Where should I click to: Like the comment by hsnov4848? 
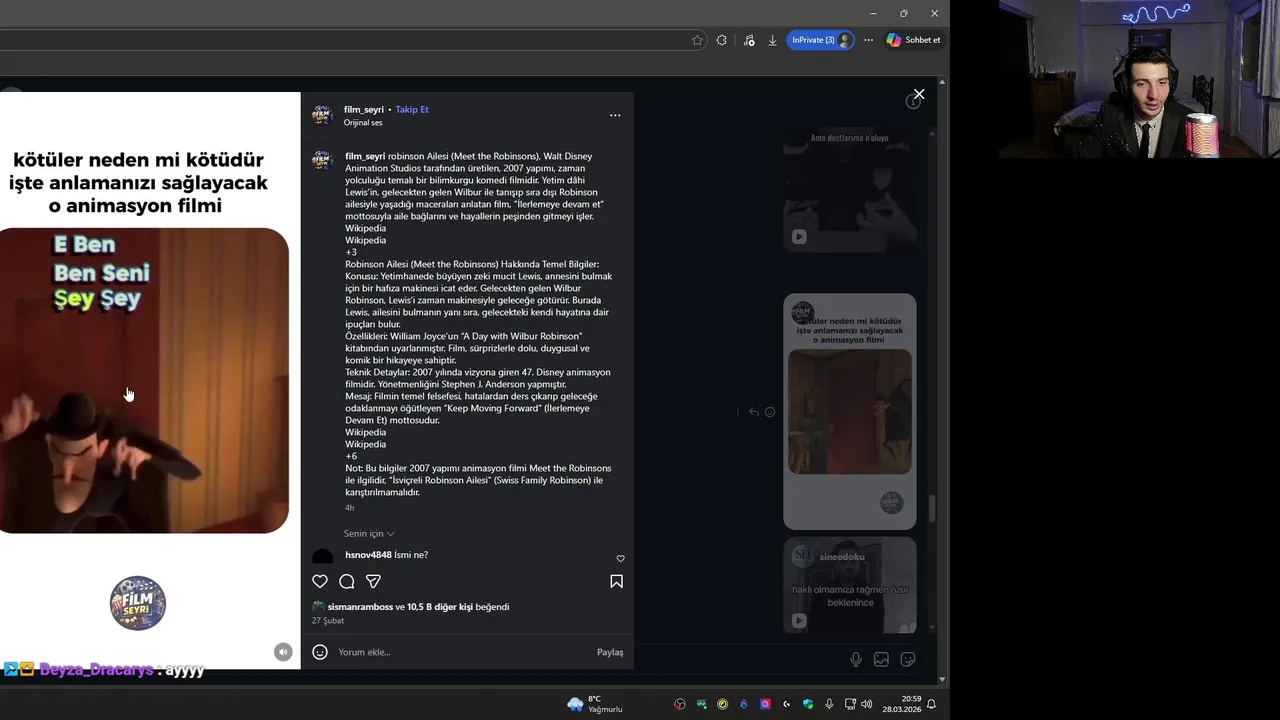(x=620, y=558)
